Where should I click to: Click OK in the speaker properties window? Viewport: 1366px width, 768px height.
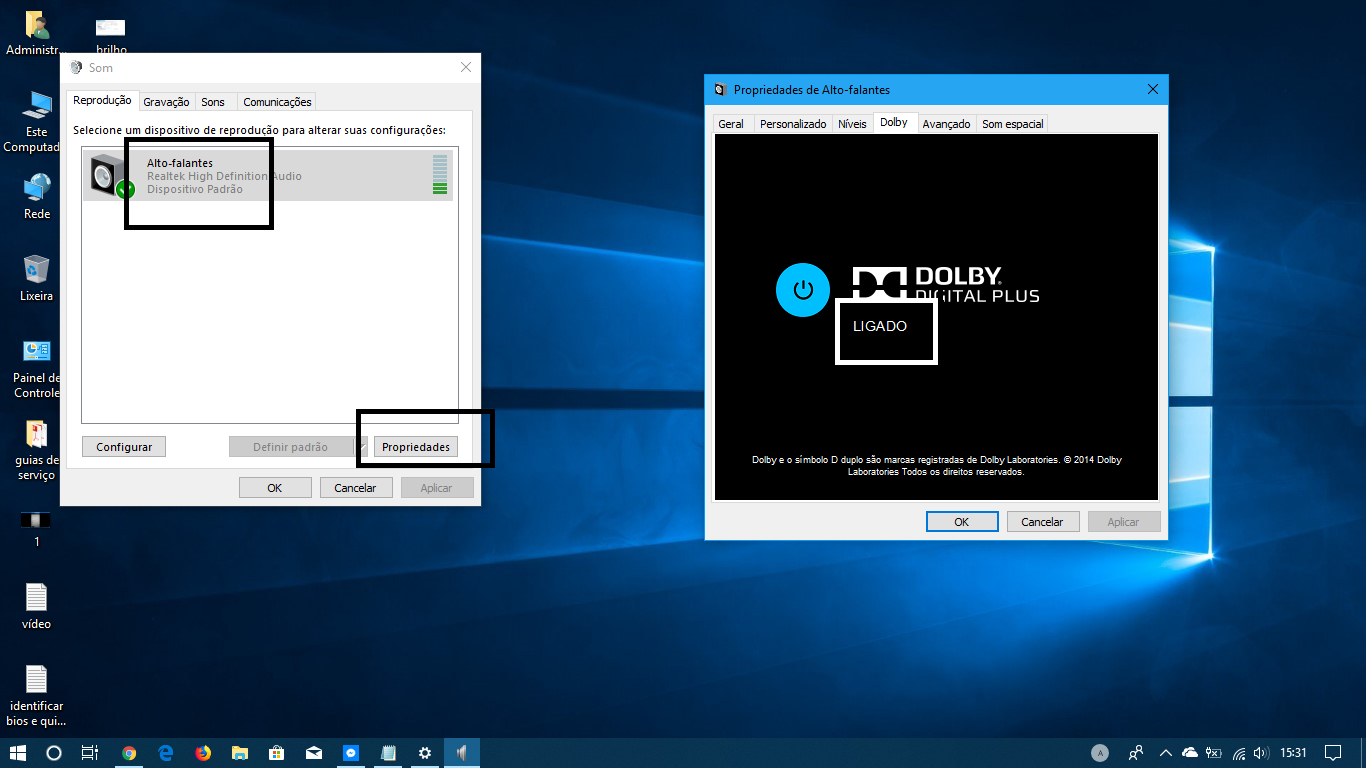(962, 521)
